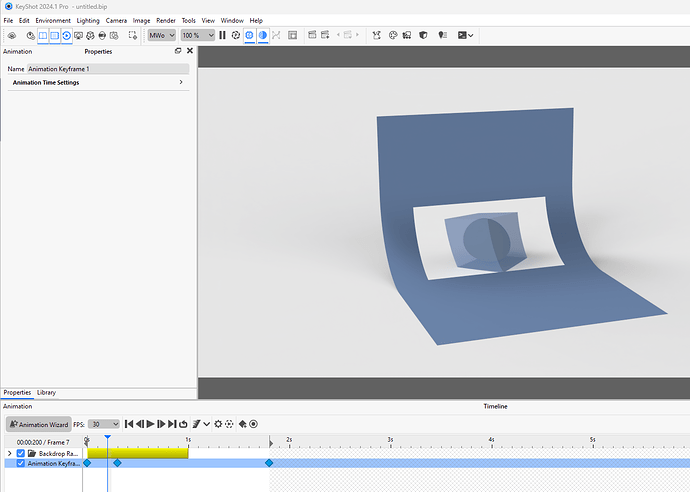Click the Screenshot camera icon in toolbar
Screen dimensions: 690x492
114,35
